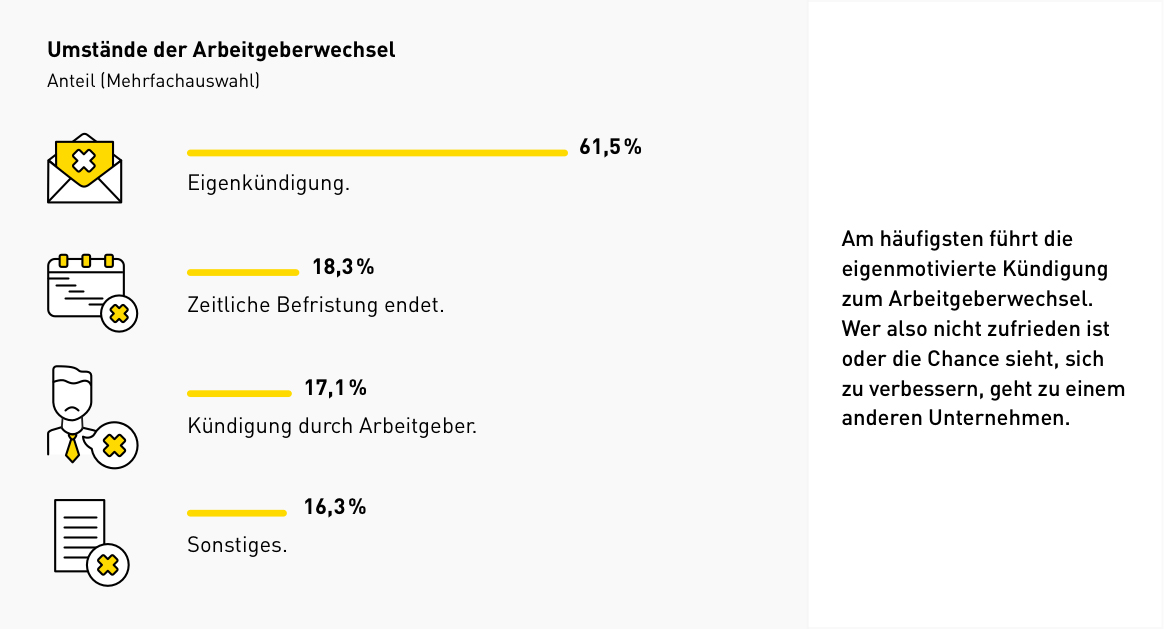Select the 16,3% value label
Image resolution: width=1164 pixels, height=629 pixels.
[335, 507]
